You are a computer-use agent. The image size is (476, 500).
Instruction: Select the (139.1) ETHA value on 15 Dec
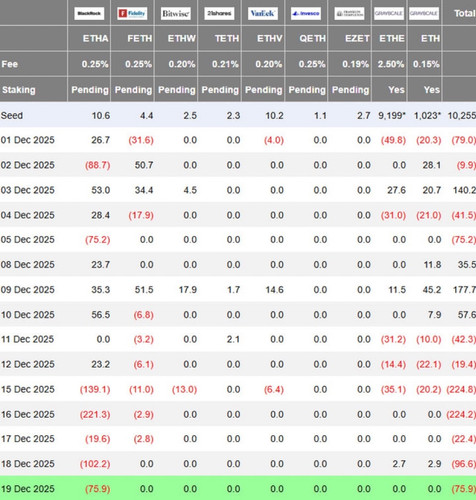tap(95, 389)
